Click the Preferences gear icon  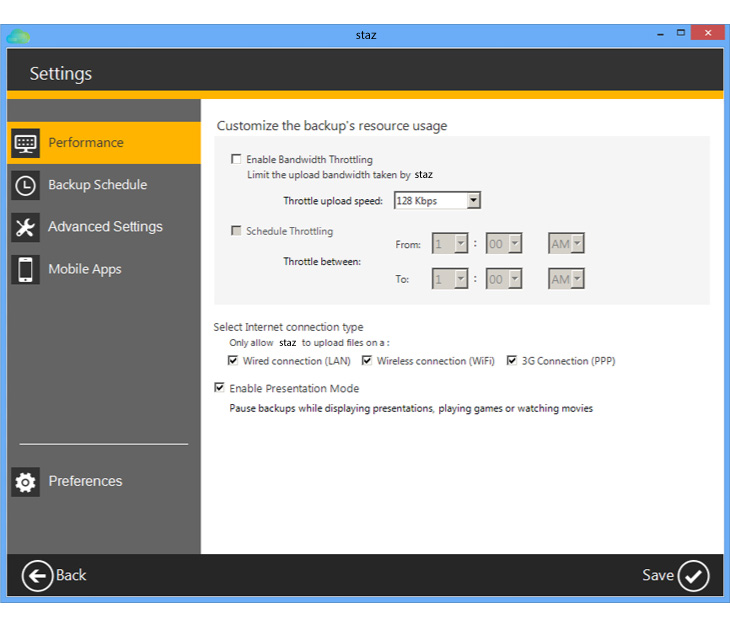click(25, 481)
